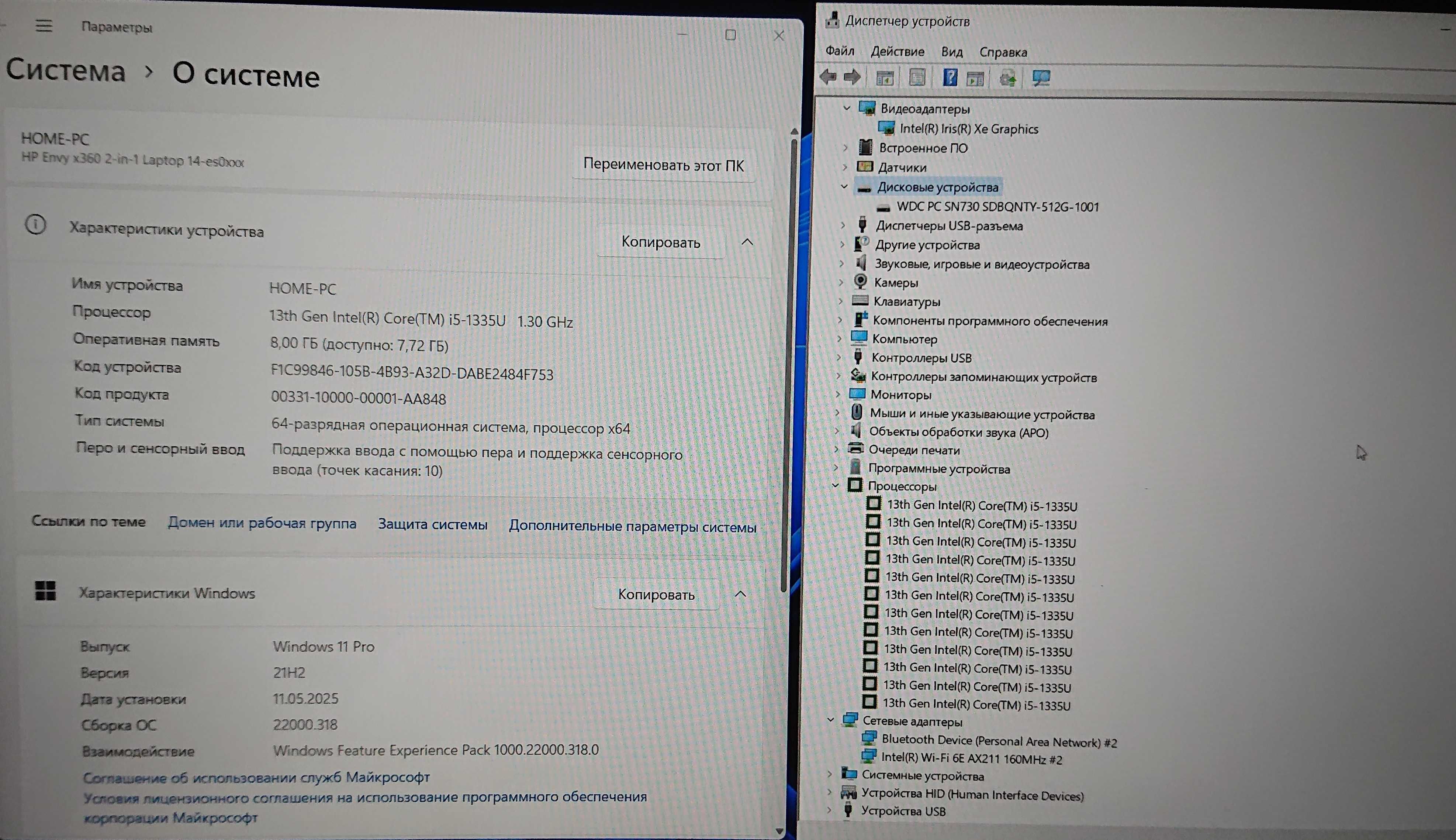Click the Back arrow in Device Manager toolbar

coord(828,77)
